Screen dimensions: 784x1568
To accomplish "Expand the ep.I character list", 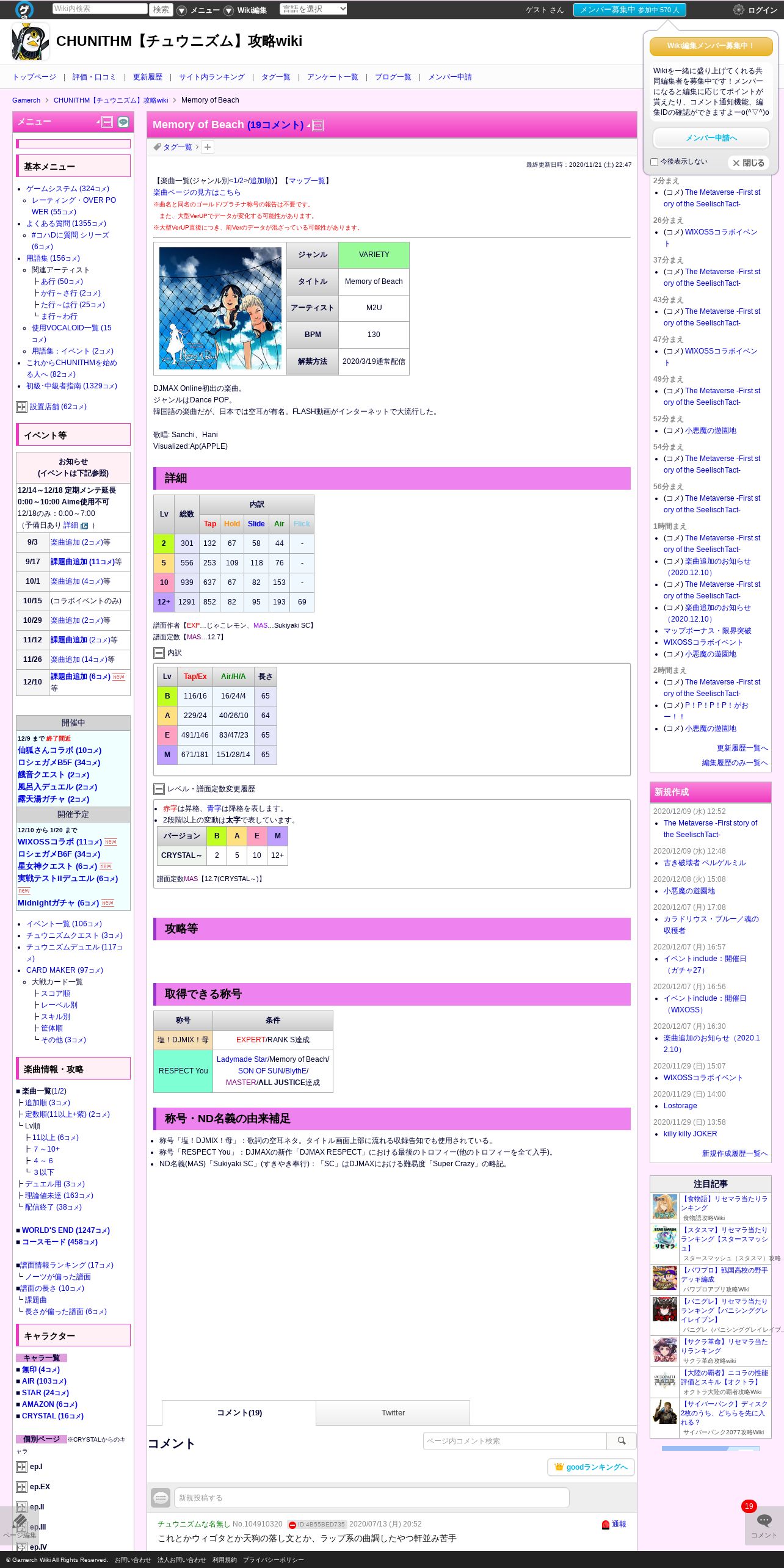I will 21,1467.
